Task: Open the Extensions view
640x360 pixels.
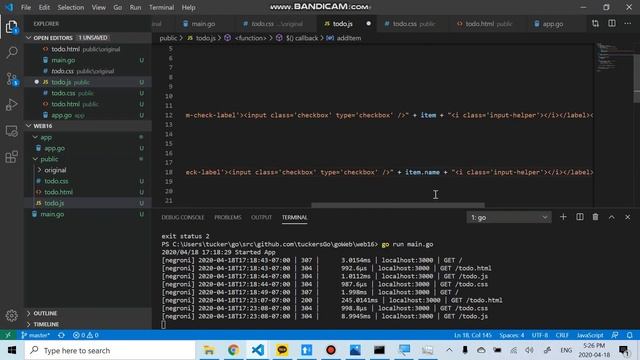Action: [x=11, y=157]
